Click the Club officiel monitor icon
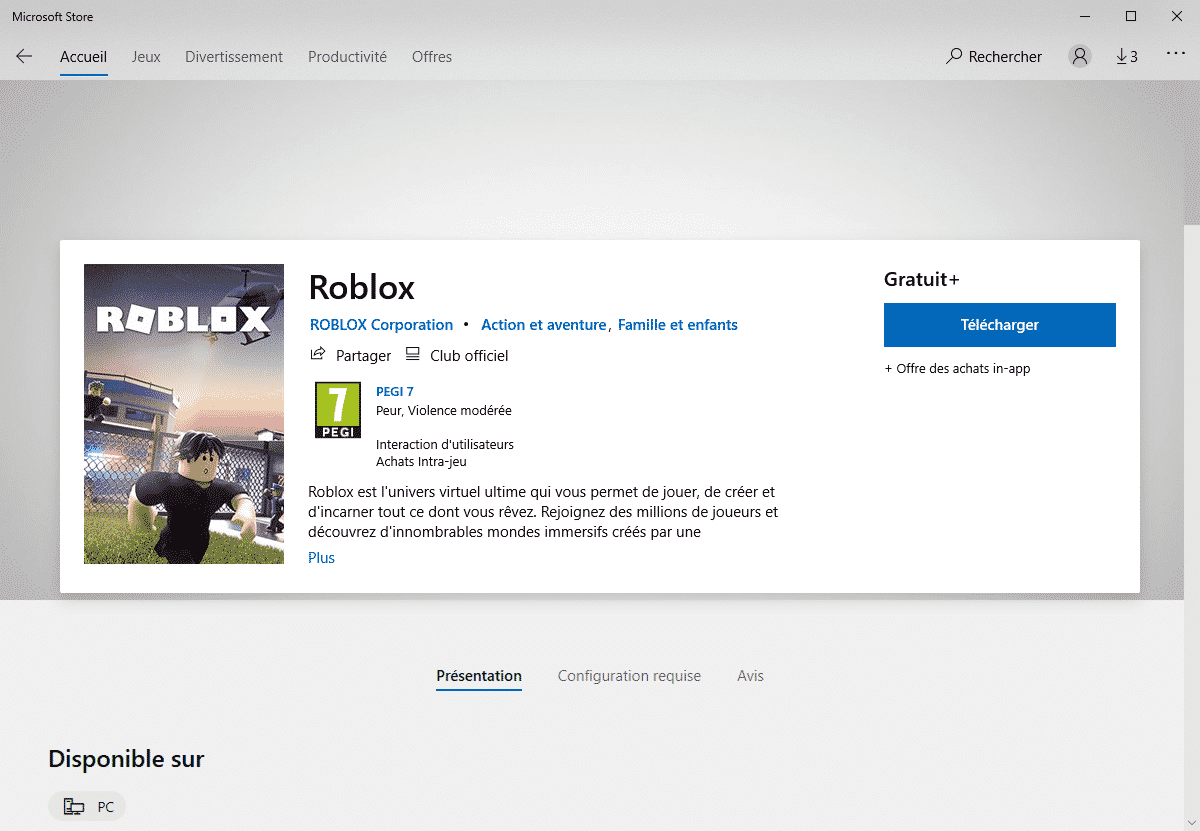The width and height of the screenshot is (1200, 831). pyautogui.click(x=413, y=354)
